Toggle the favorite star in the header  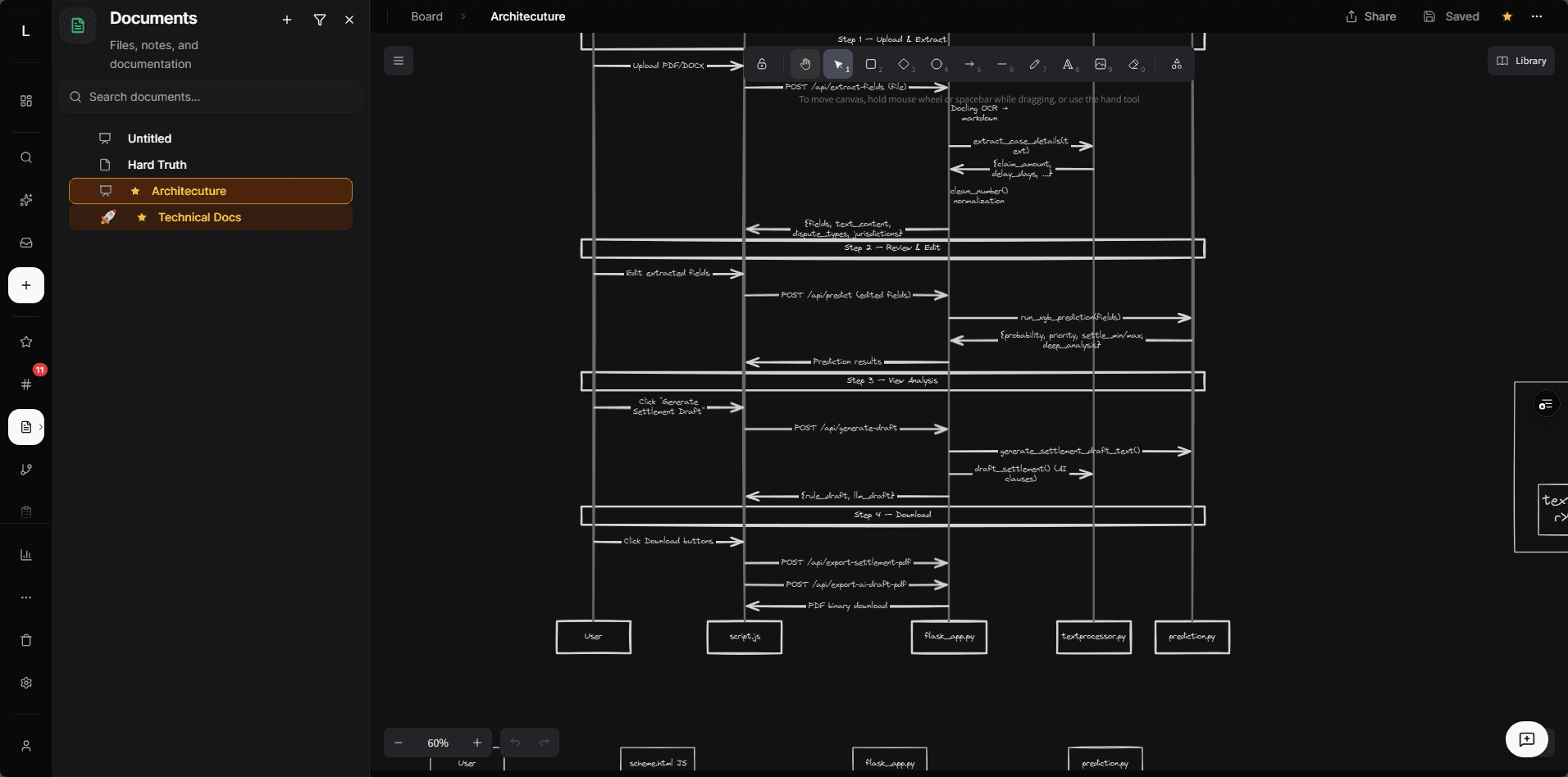click(1506, 16)
